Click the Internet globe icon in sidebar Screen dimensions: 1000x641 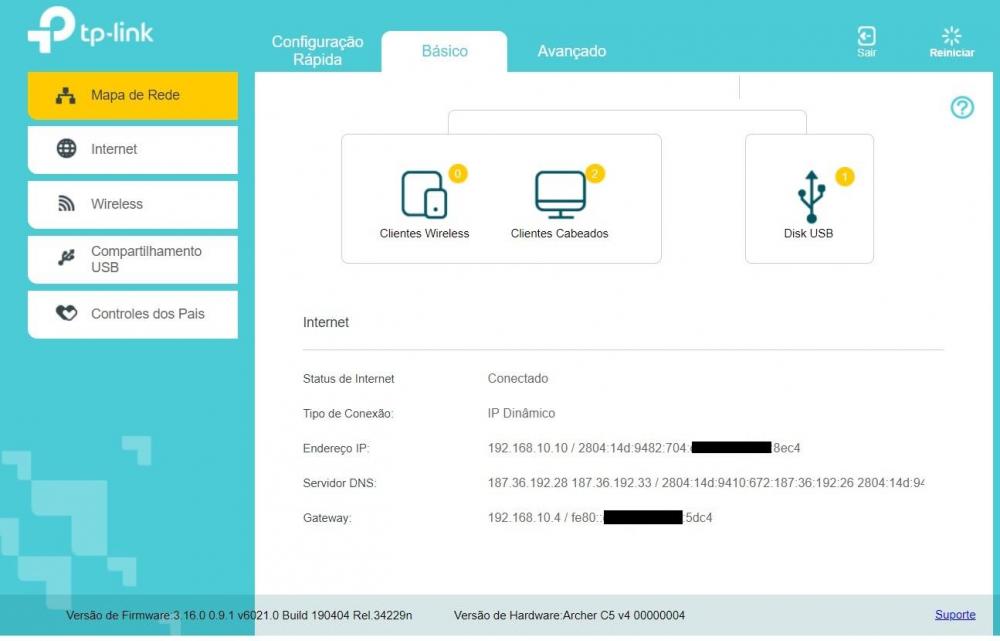pyautogui.click(x=67, y=149)
